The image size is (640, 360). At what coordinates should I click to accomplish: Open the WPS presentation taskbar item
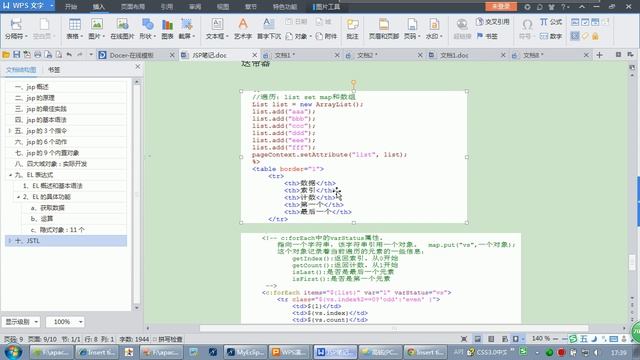289,352
